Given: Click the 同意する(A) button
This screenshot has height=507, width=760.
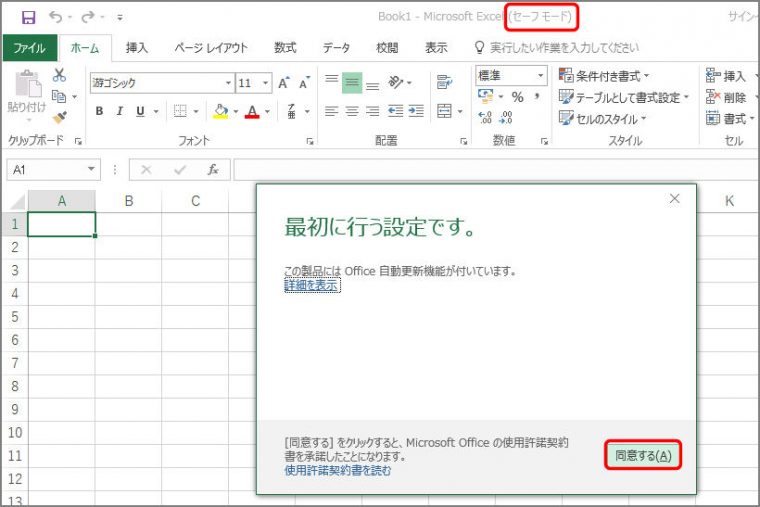Looking at the screenshot, I should [x=643, y=455].
